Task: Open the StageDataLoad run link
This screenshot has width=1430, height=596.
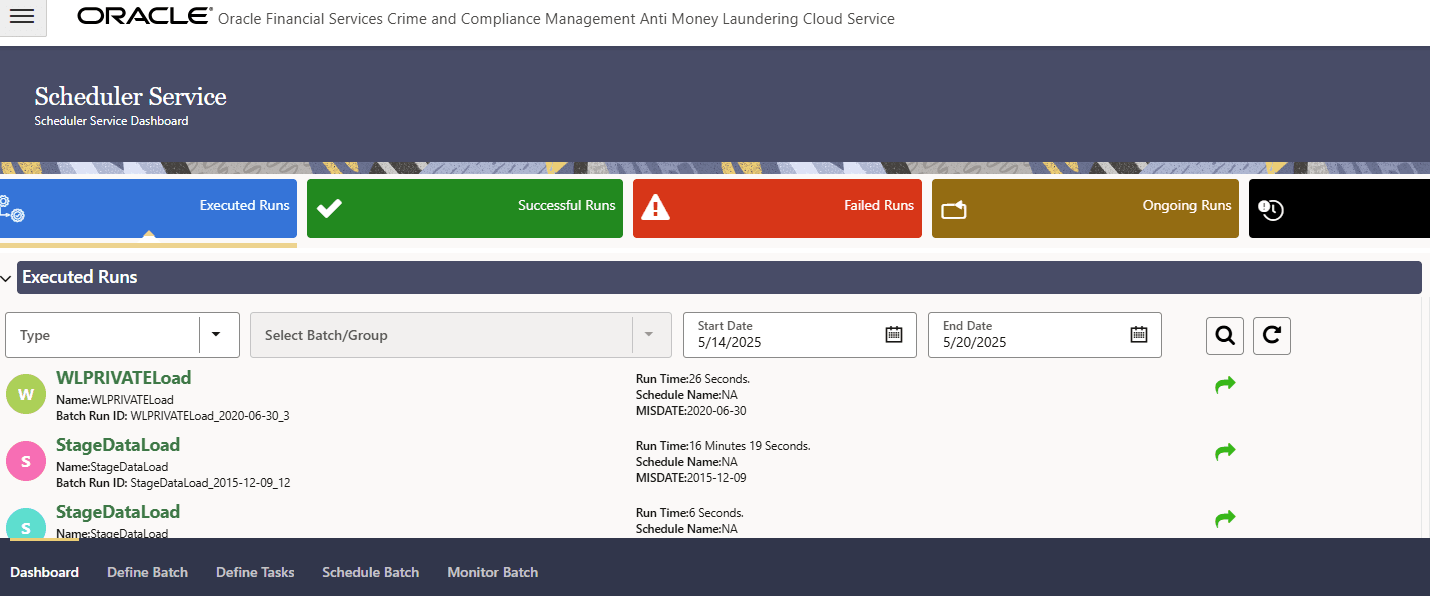Action: 117,444
